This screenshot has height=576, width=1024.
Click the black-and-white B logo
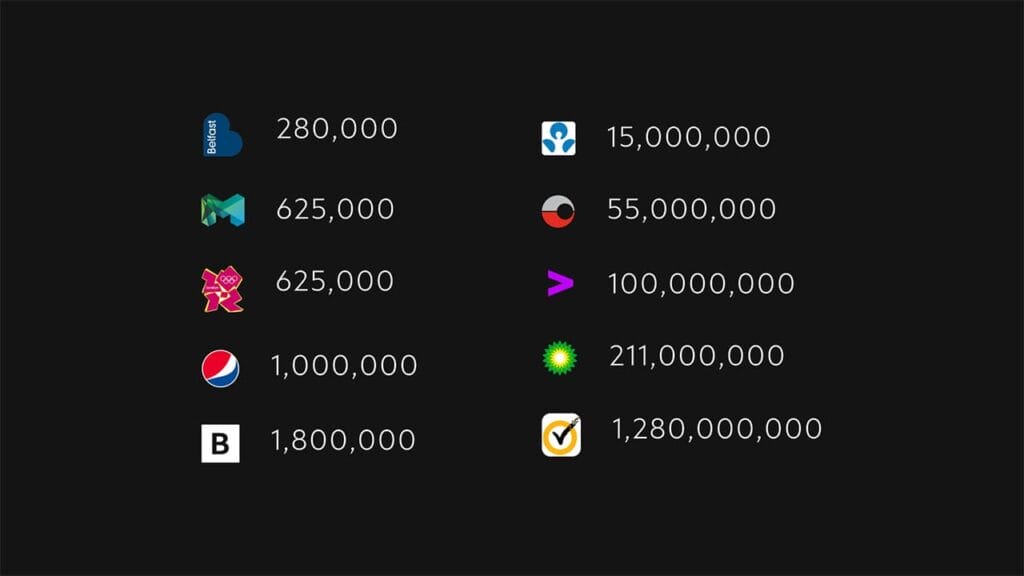(220, 443)
